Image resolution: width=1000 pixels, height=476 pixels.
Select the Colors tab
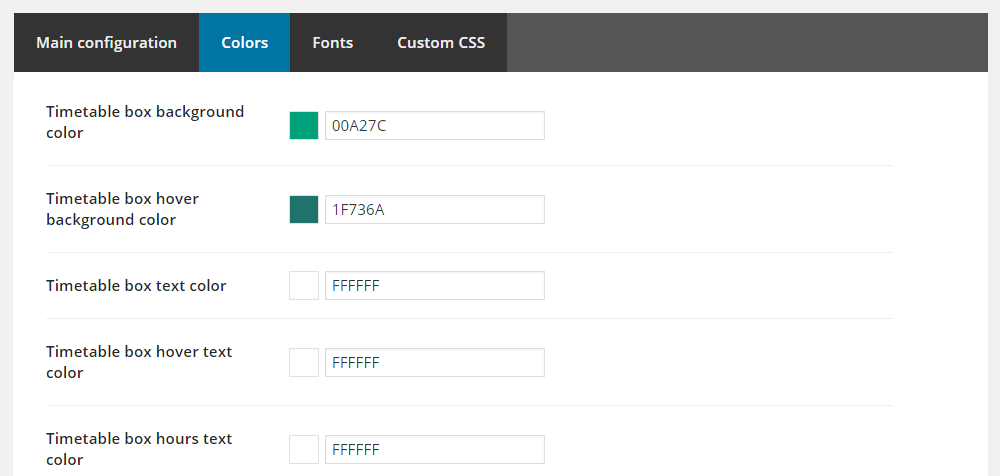244,43
